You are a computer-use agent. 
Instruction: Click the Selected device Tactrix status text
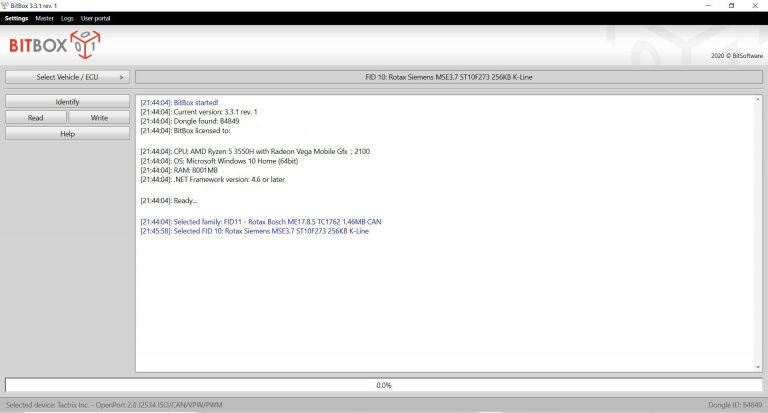114,405
